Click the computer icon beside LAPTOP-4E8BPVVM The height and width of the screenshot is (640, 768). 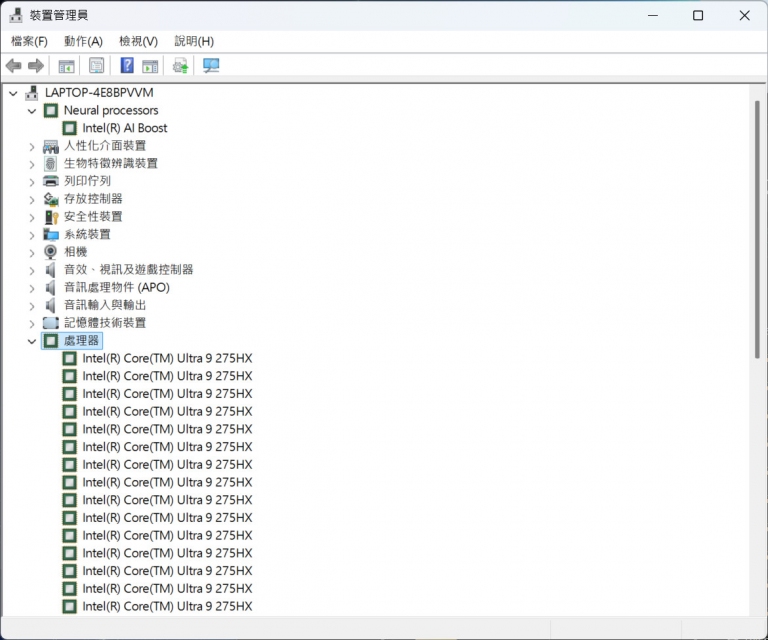[x=32, y=93]
